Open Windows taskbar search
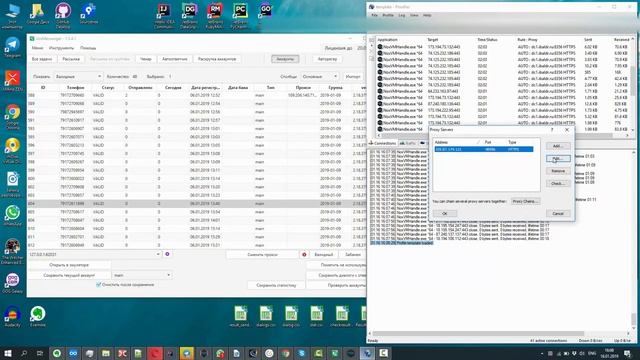640x360 pixels. pyautogui.click(x=24, y=353)
